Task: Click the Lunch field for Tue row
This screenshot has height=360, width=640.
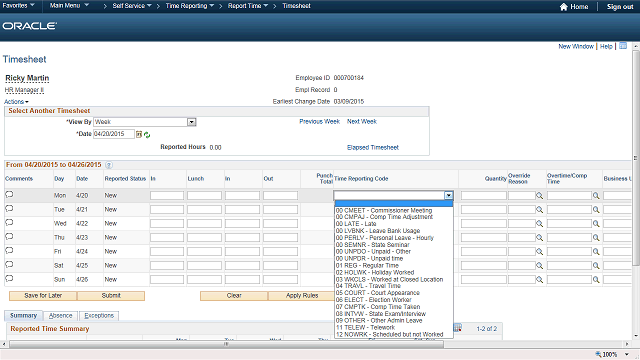Action: (204, 209)
